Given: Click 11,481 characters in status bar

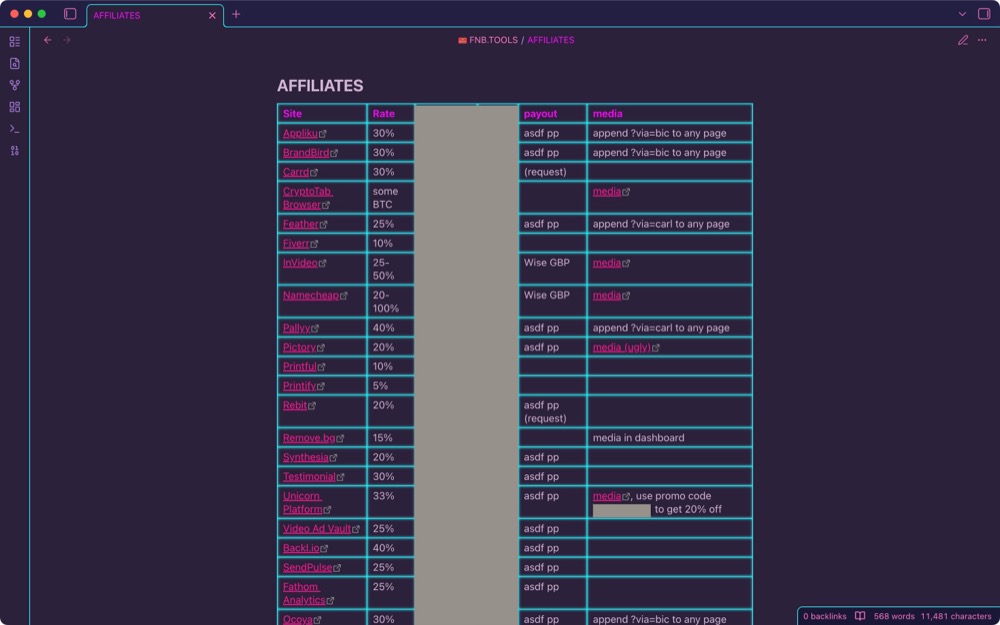Looking at the screenshot, I should coord(956,616).
